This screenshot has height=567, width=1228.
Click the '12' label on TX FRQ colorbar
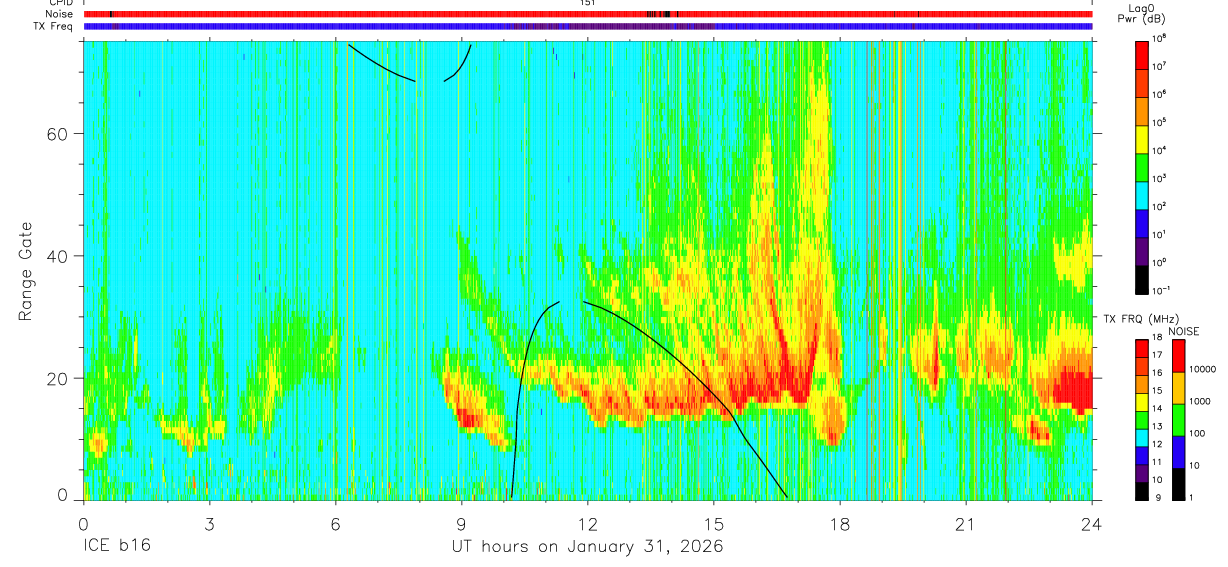coord(1158,443)
